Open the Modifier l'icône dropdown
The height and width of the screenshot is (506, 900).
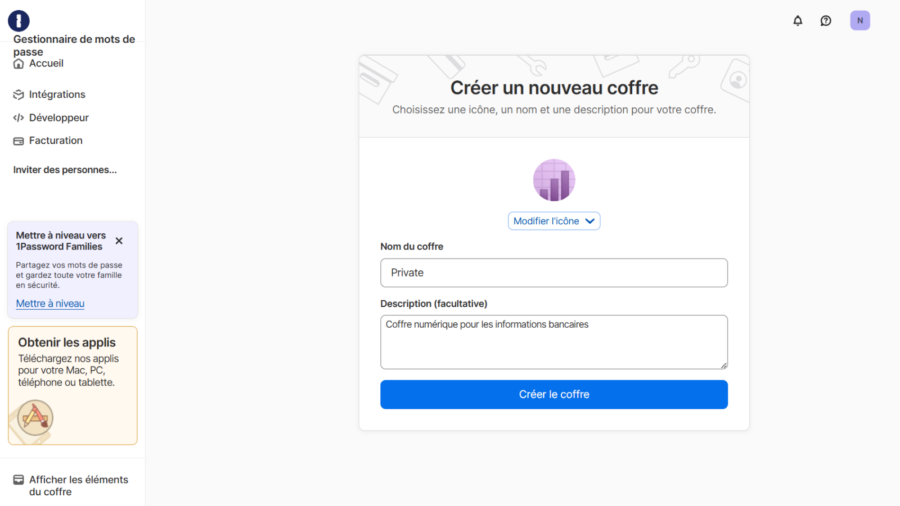click(554, 221)
